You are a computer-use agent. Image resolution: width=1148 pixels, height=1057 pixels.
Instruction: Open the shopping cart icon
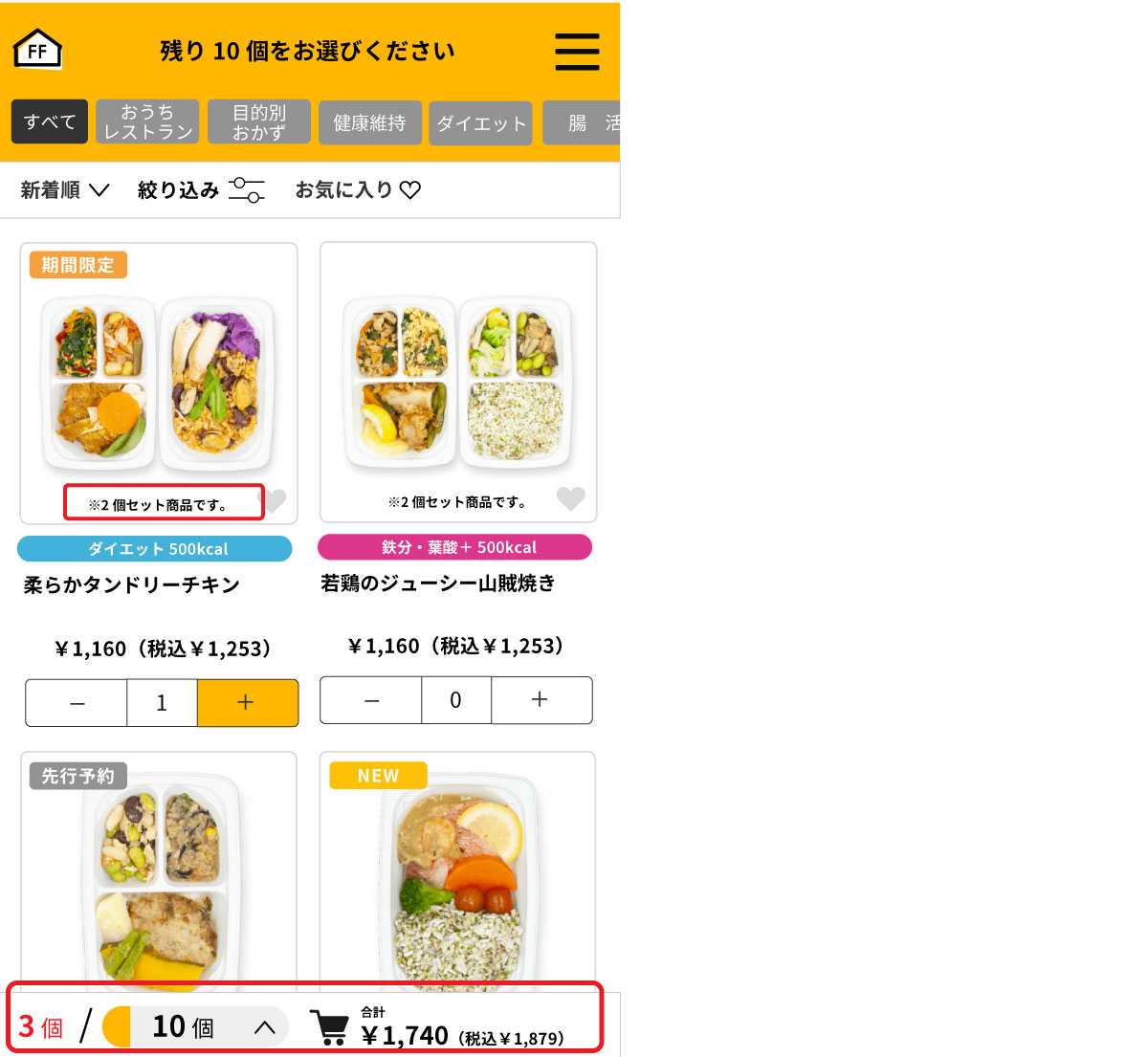point(331,1027)
